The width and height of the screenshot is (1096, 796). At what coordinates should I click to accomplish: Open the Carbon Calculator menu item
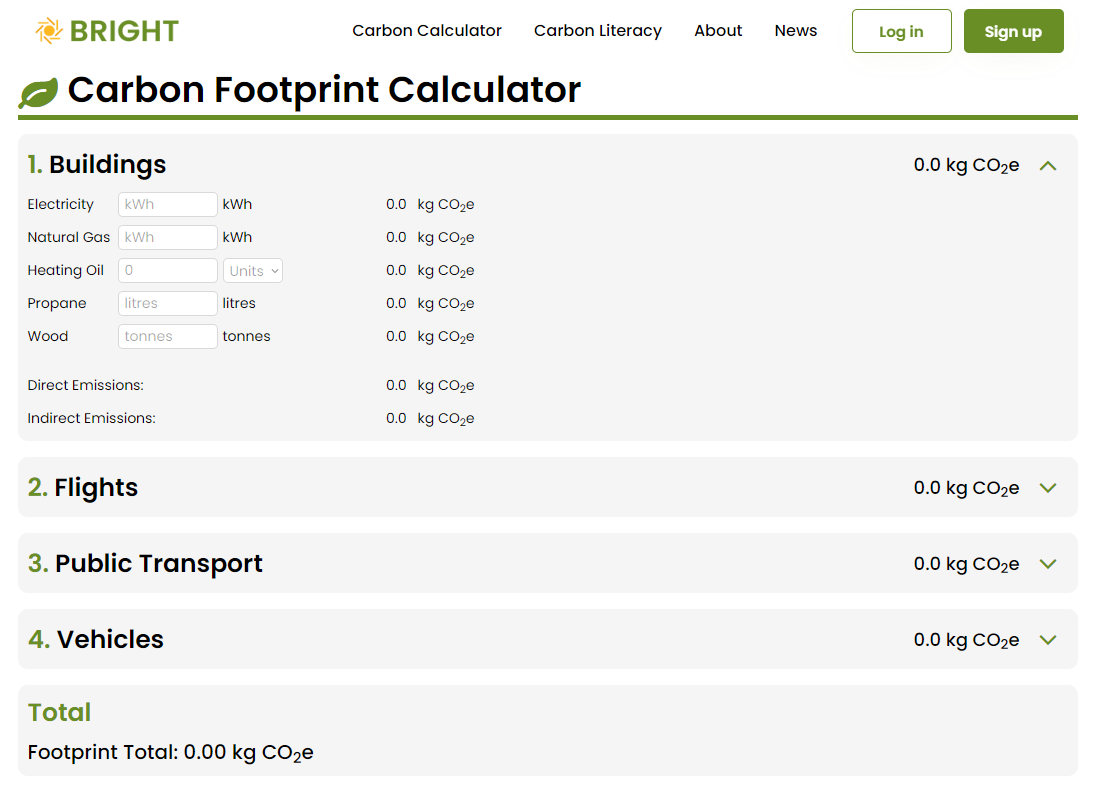[427, 31]
